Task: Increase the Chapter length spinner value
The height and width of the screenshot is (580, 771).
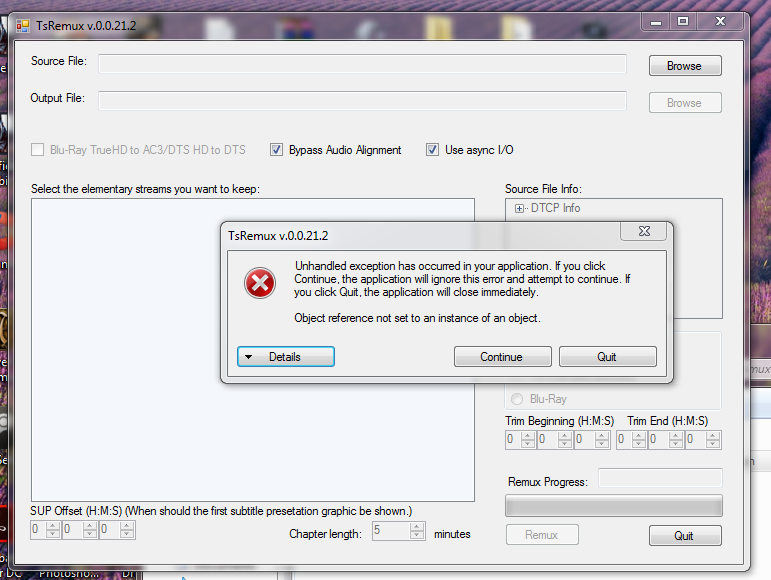Action: [417, 526]
